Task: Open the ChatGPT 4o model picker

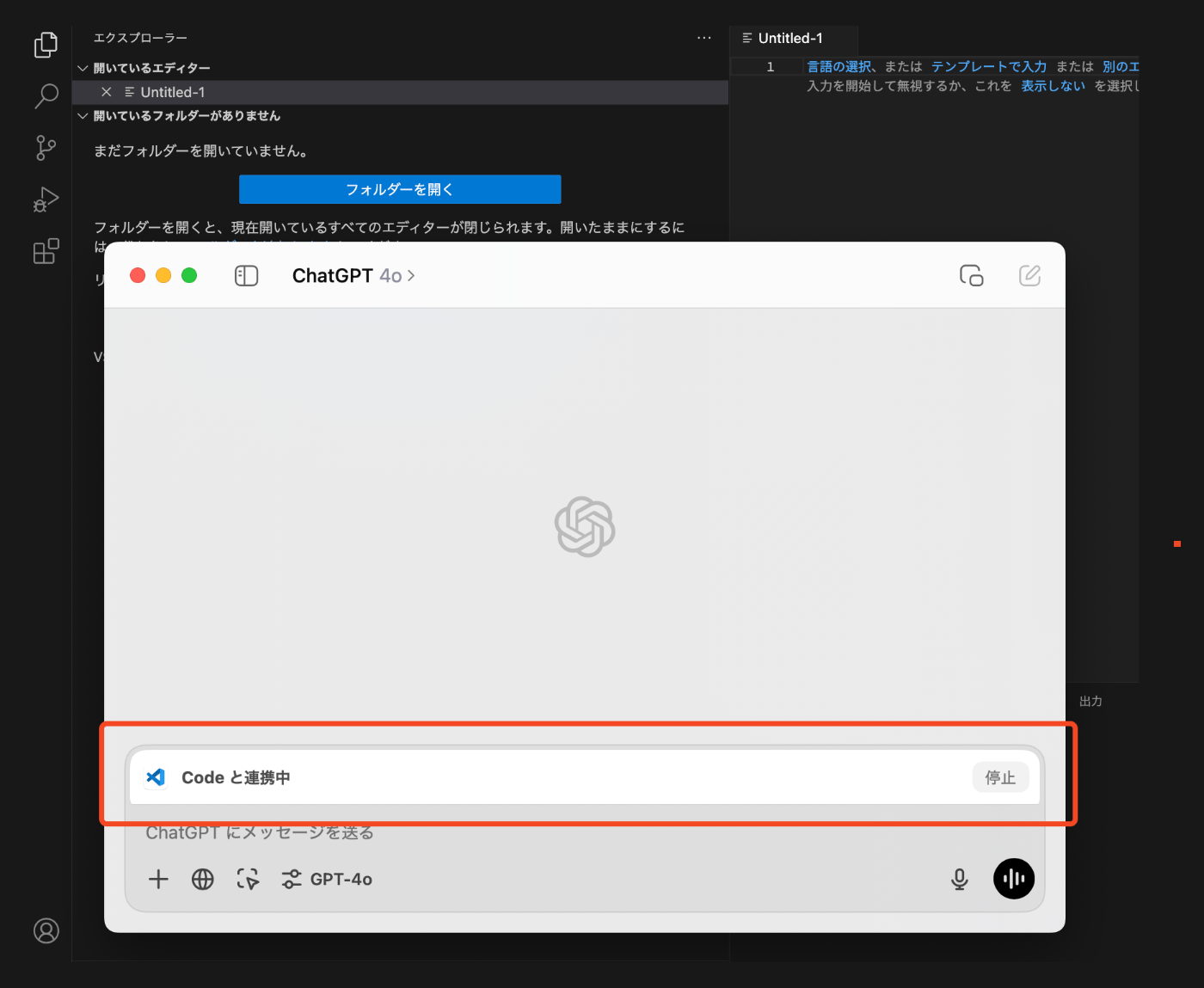Action: pos(353,275)
